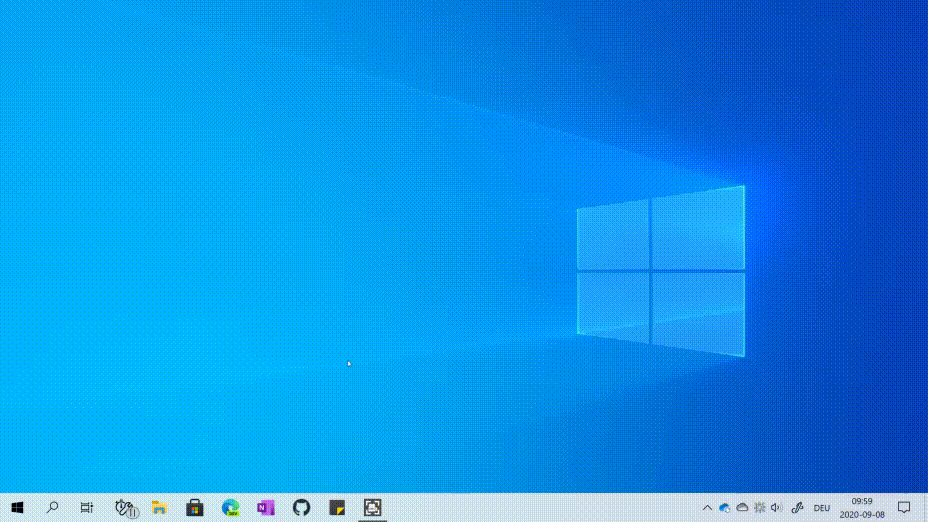This screenshot has width=928, height=522.
Task: Open the gear-shaped tray icon
Action: (760, 508)
